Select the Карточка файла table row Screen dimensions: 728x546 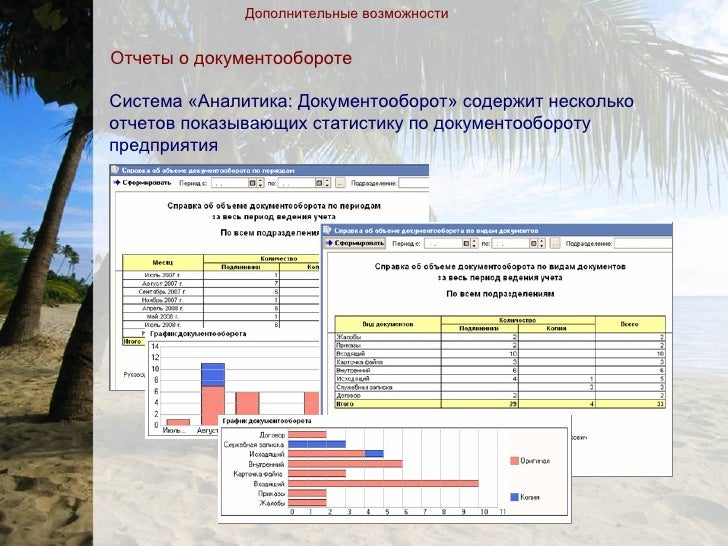(500, 362)
